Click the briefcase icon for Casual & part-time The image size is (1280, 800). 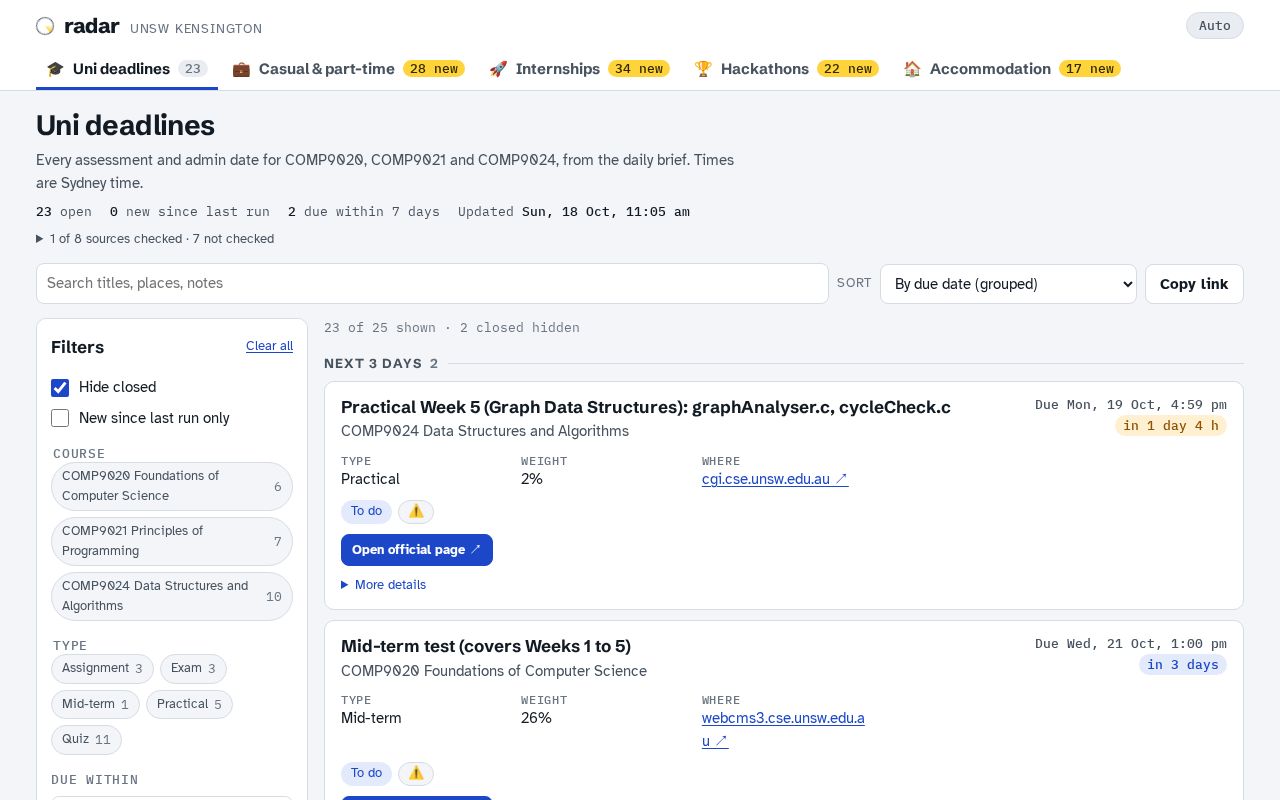coord(241,69)
